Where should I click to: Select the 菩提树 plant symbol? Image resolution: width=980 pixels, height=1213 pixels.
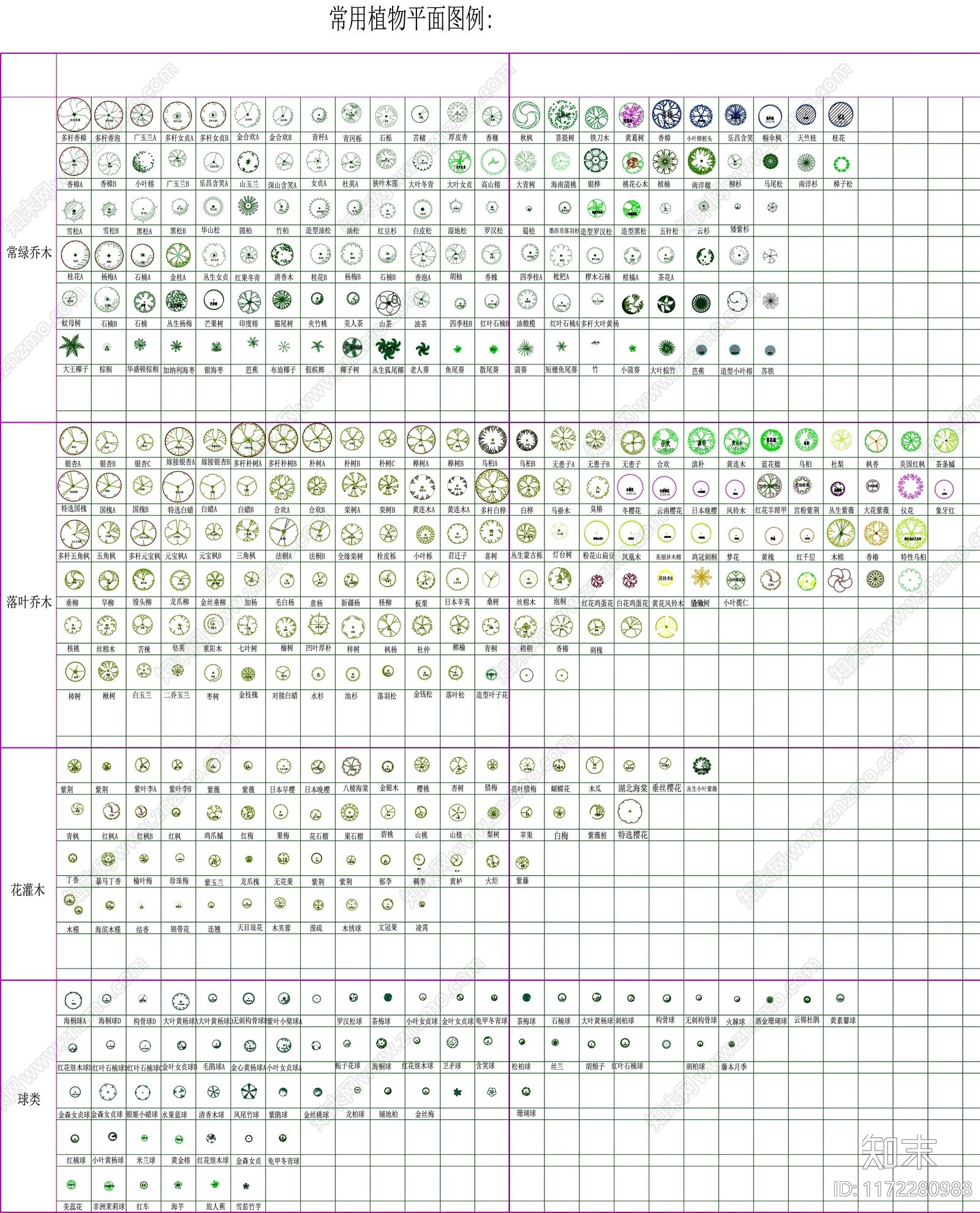click(x=562, y=115)
